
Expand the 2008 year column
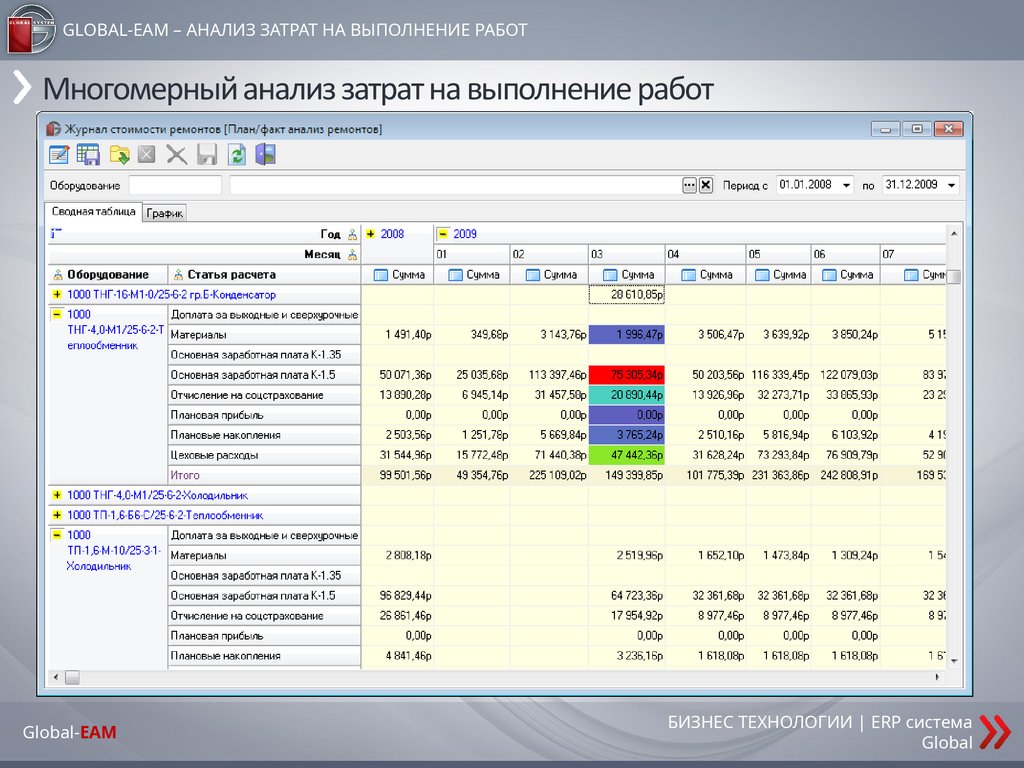point(370,234)
